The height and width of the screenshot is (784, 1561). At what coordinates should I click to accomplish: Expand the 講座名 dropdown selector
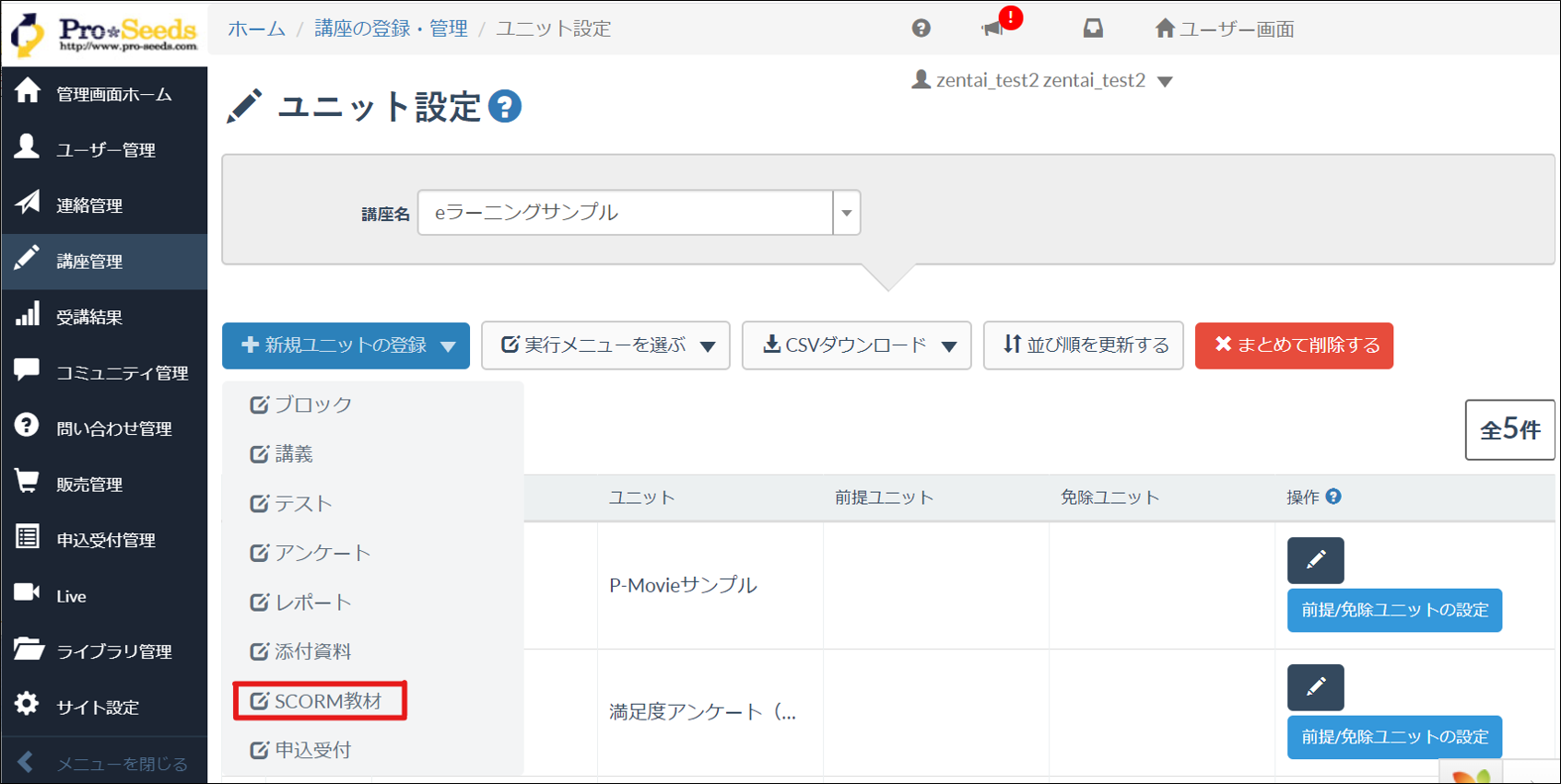[846, 213]
